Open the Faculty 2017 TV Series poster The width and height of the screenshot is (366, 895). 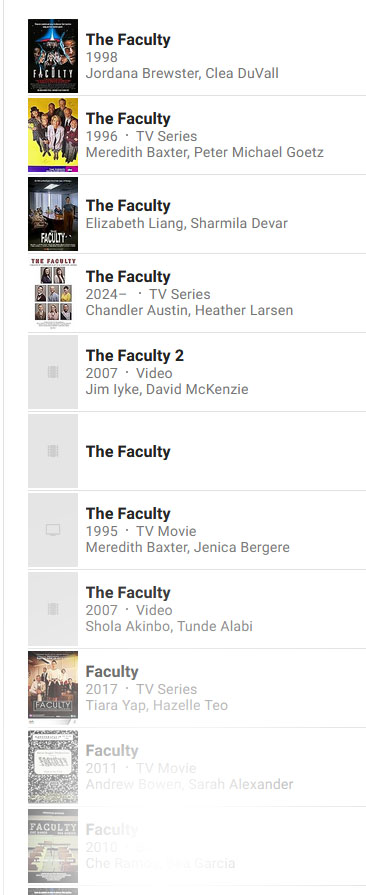point(53,688)
